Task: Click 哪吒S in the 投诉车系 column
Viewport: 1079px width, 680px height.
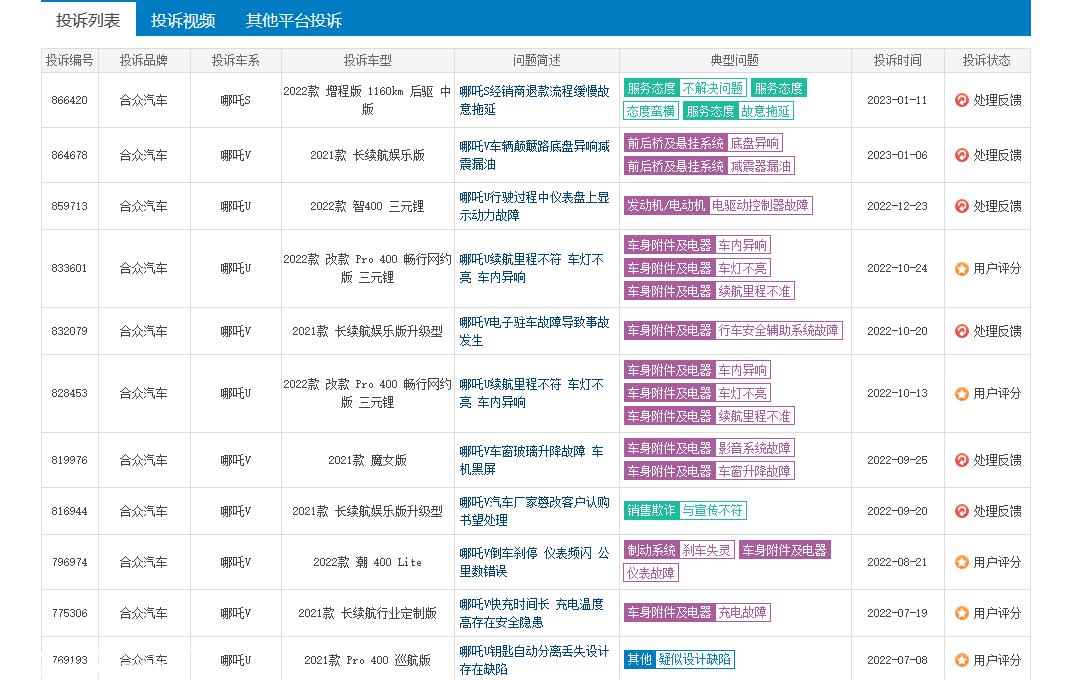Action: 235,100
